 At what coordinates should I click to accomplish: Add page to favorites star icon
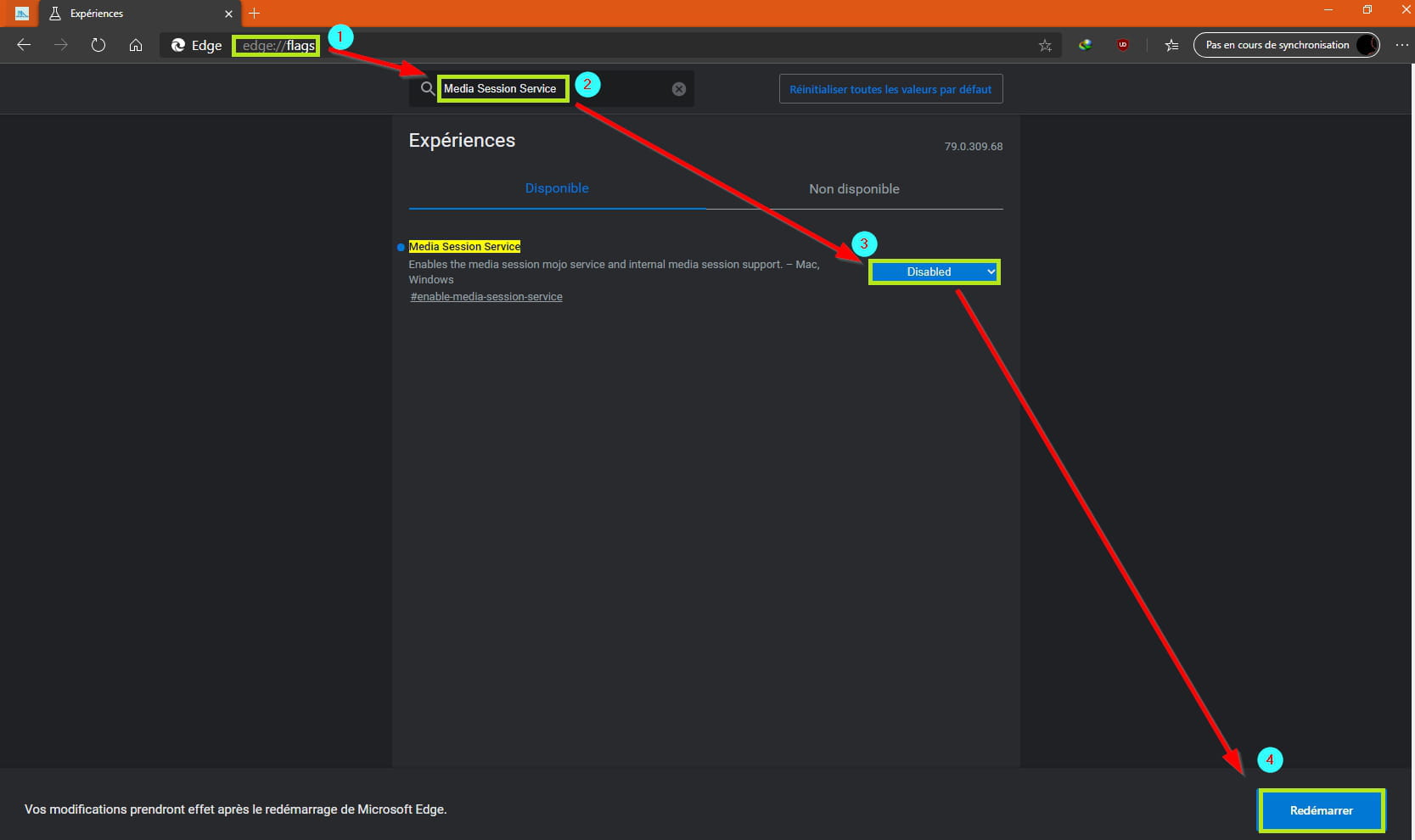[1045, 46]
